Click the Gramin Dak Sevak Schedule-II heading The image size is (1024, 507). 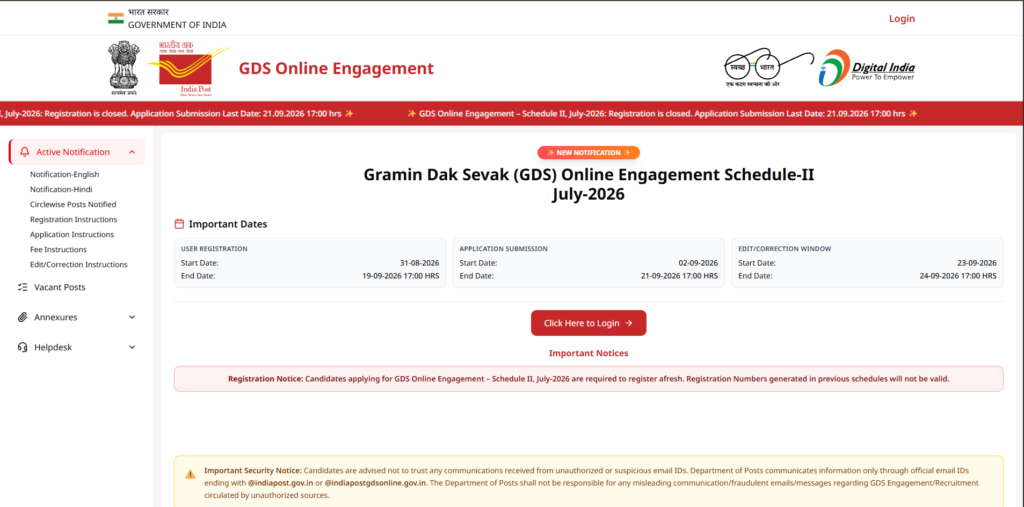pos(588,184)
